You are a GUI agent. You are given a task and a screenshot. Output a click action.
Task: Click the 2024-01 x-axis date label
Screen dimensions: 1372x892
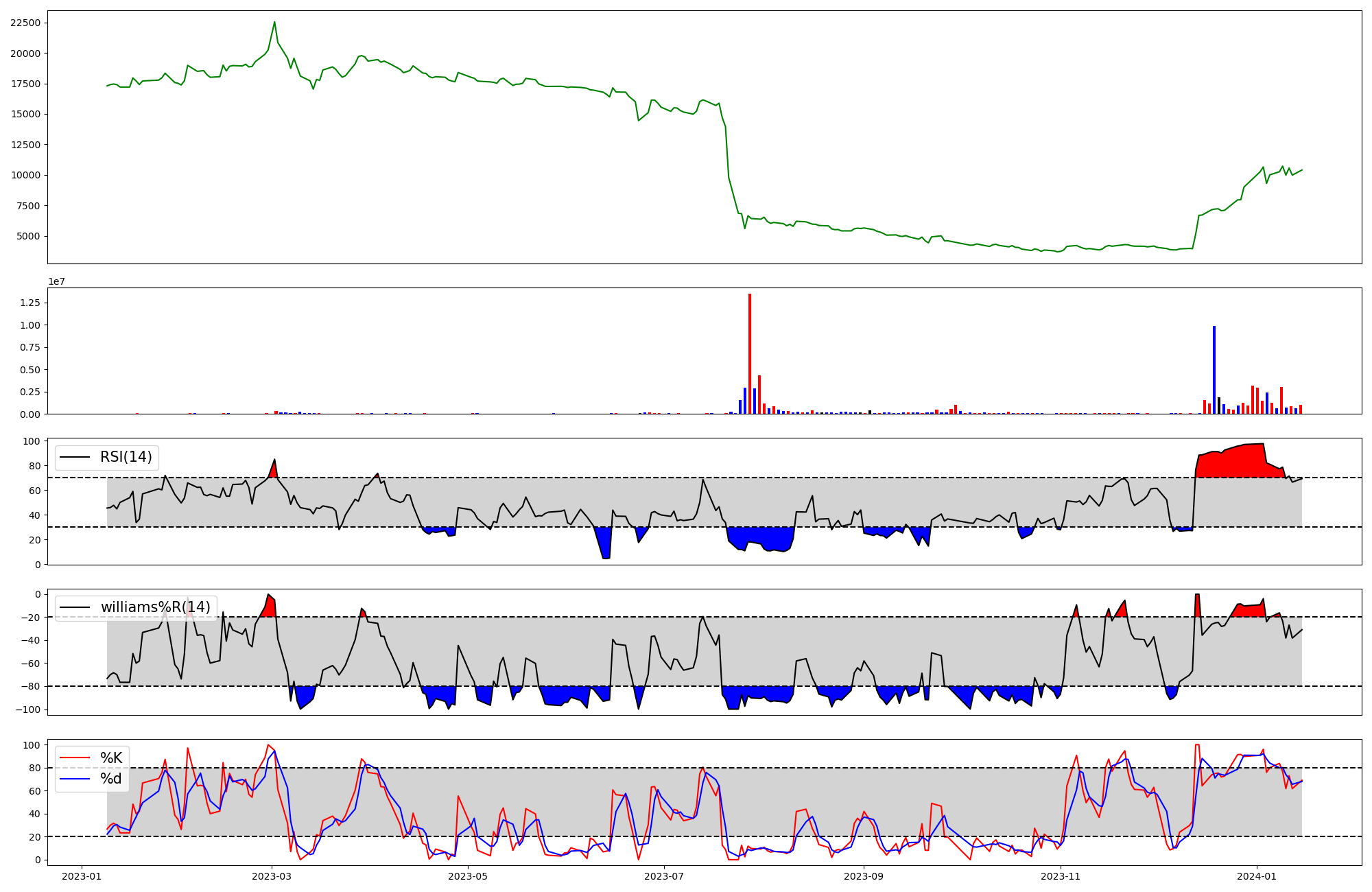tap(1256, 876)
